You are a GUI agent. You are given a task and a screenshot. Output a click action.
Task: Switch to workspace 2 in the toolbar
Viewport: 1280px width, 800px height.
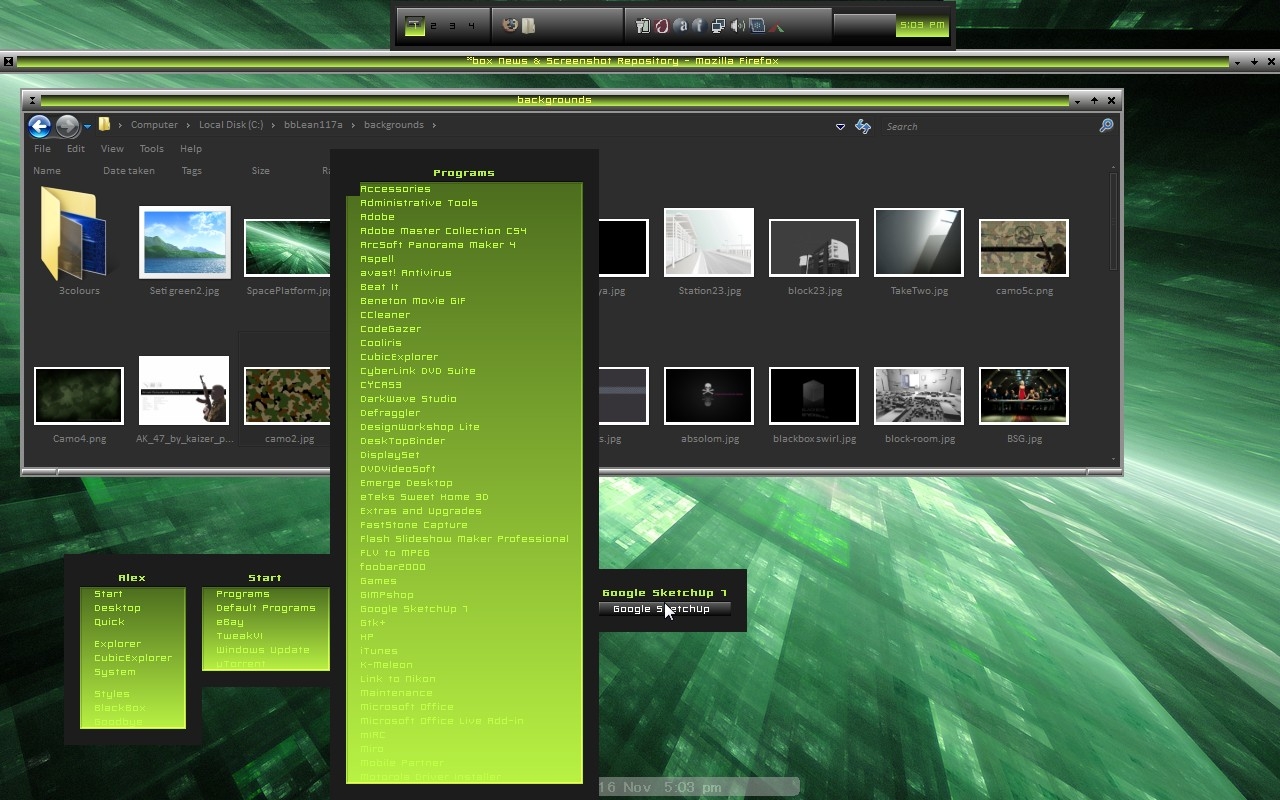433,26
